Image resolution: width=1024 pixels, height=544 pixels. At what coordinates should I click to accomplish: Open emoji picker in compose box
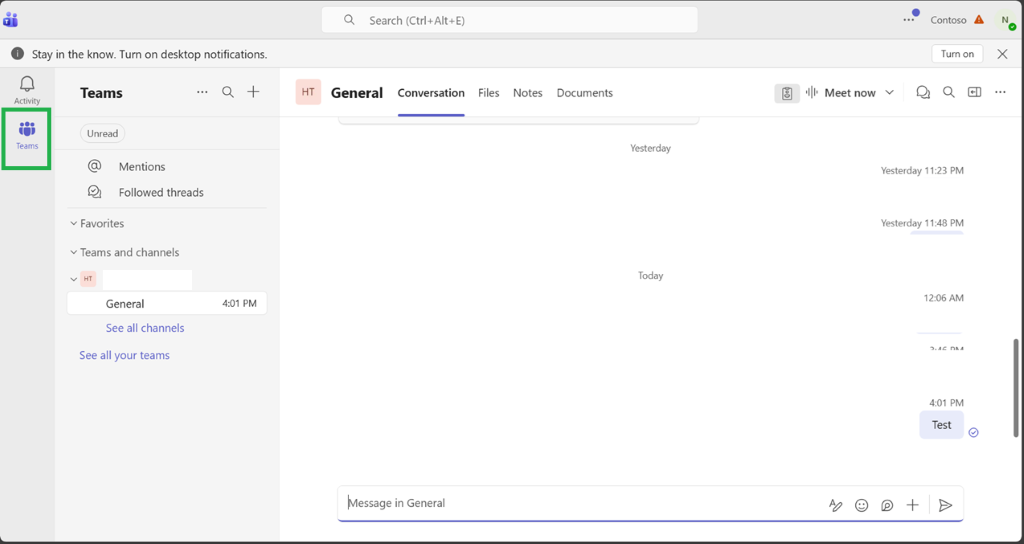pos(861,505)
